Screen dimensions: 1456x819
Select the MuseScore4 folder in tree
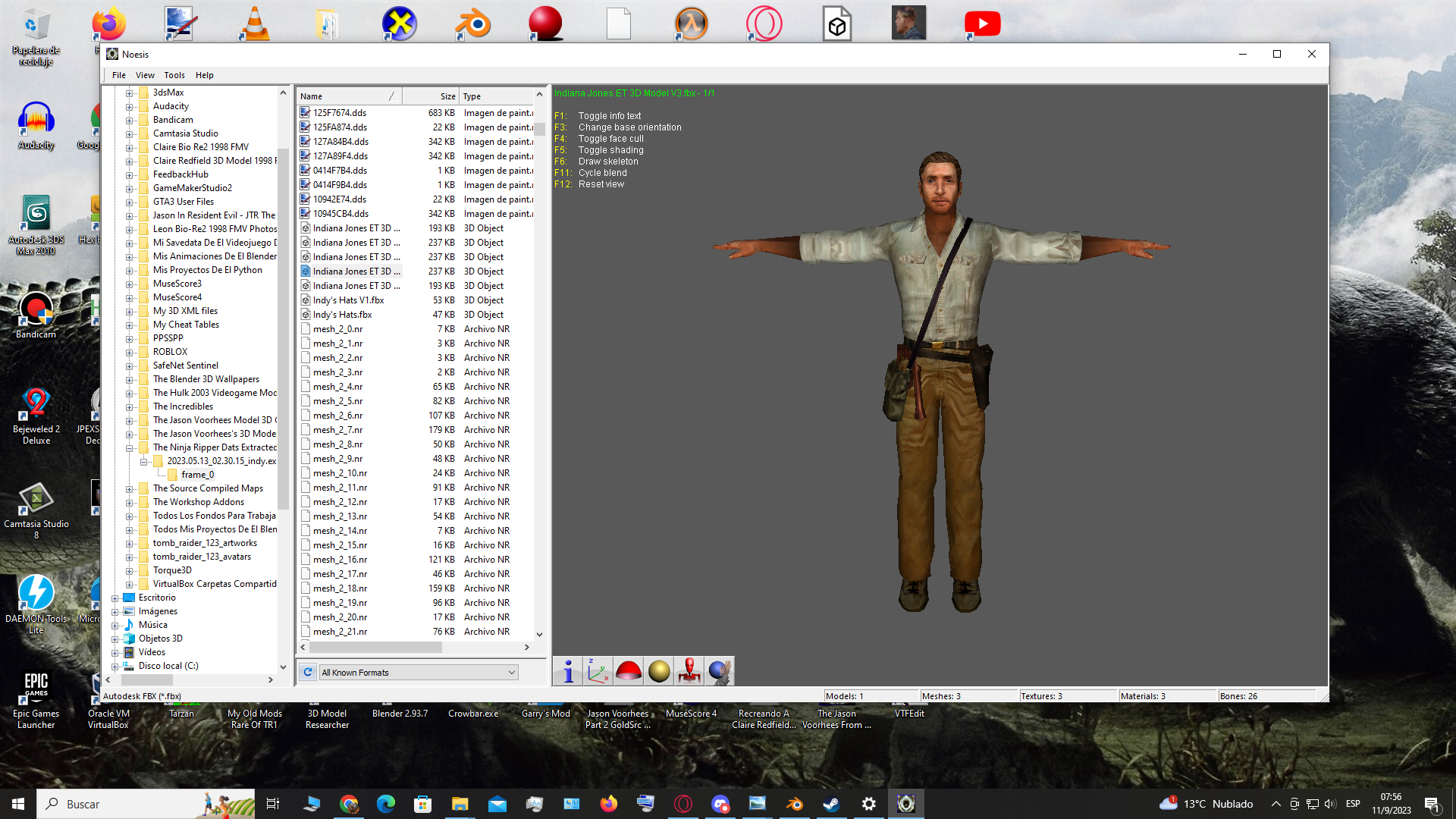(177, 297)
